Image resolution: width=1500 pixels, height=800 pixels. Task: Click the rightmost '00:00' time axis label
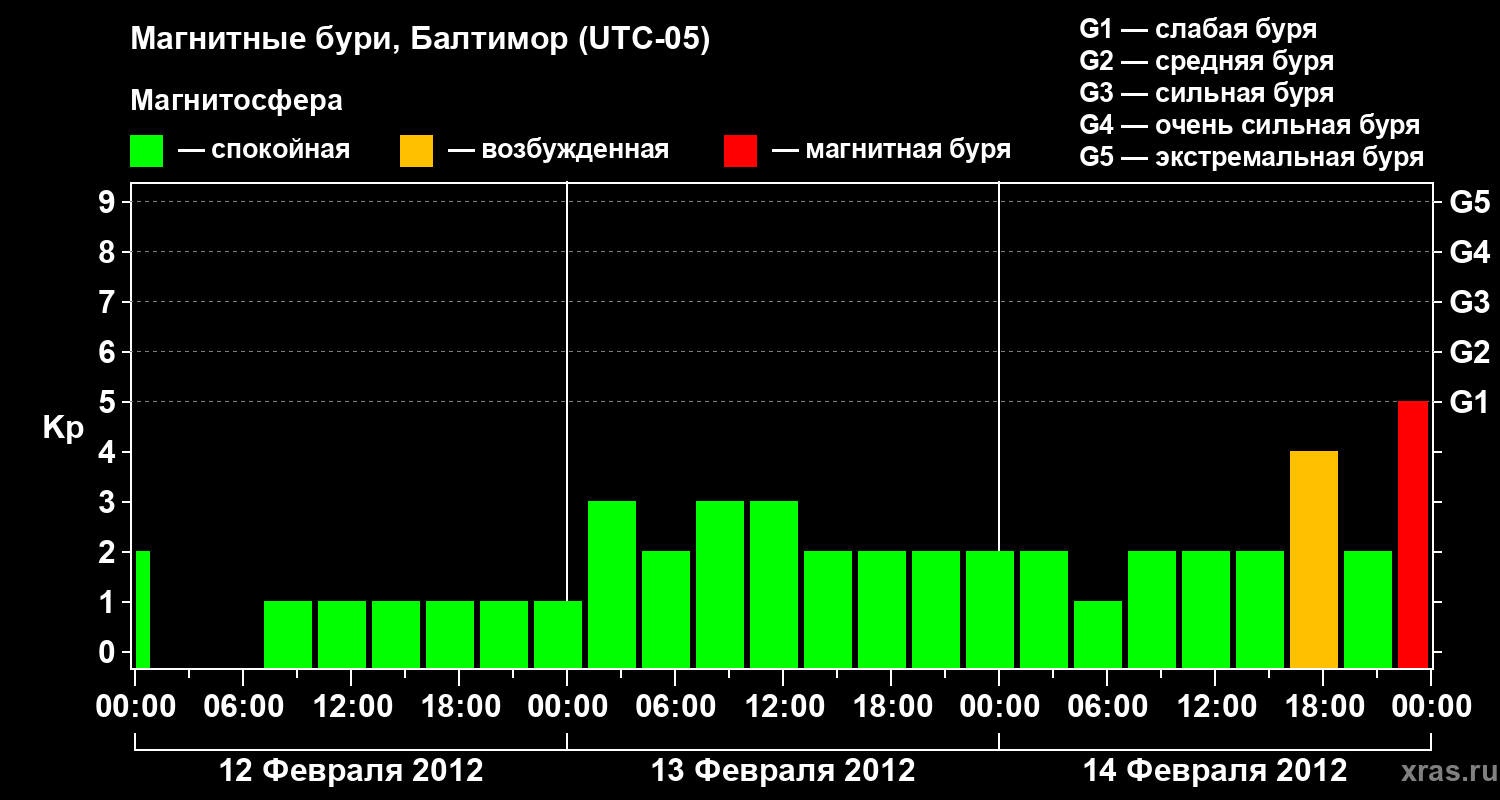(1430, 707)
